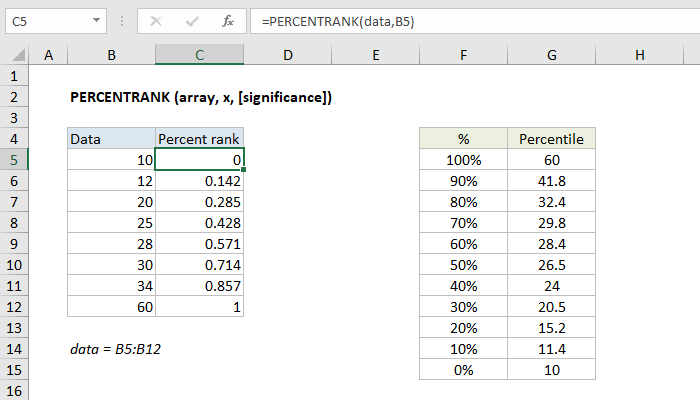Select column A header
Image resolution: width=700 pixels, height=400 pixels.
point(48,55)
